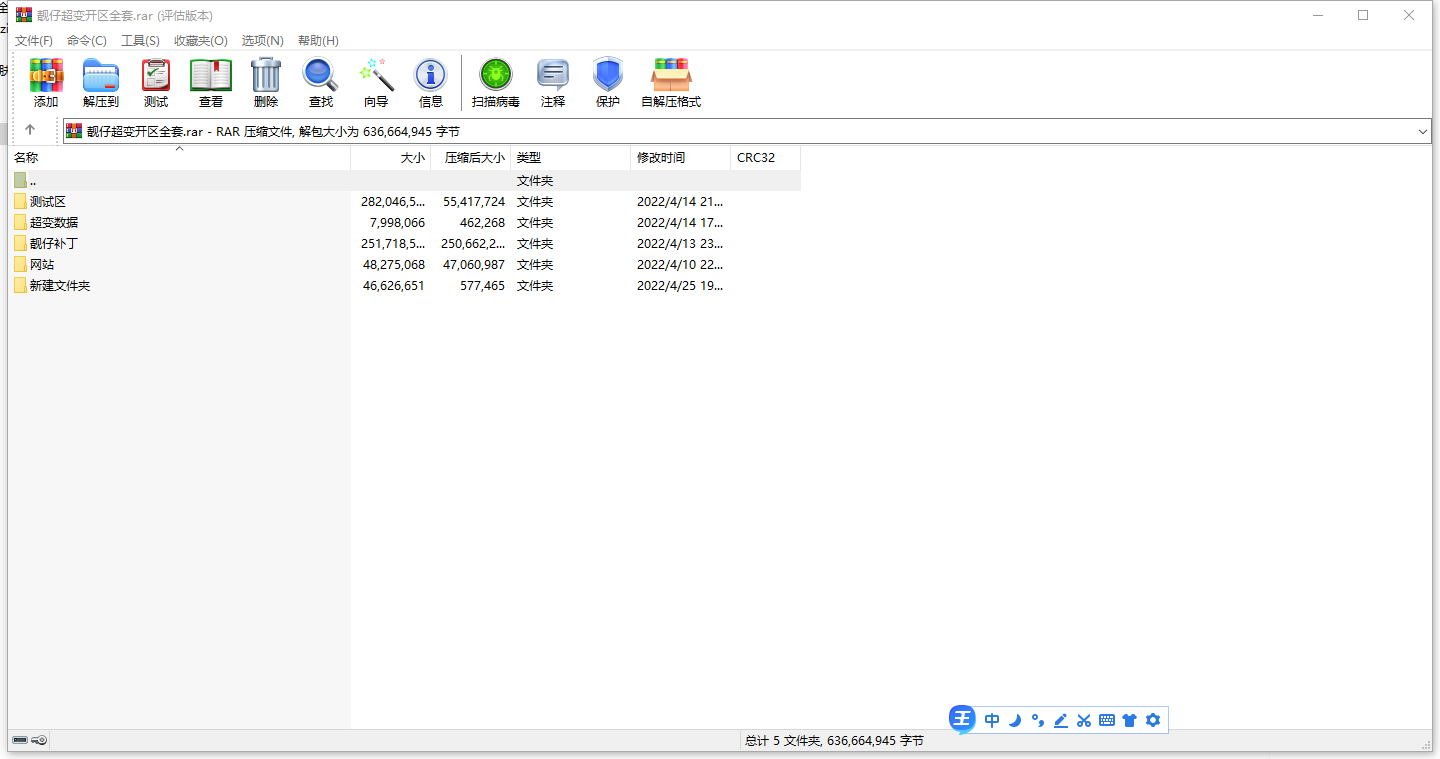1440x759 pixels.
Task: Open the 查看 (View) book icon
Action: click(210, 82)
